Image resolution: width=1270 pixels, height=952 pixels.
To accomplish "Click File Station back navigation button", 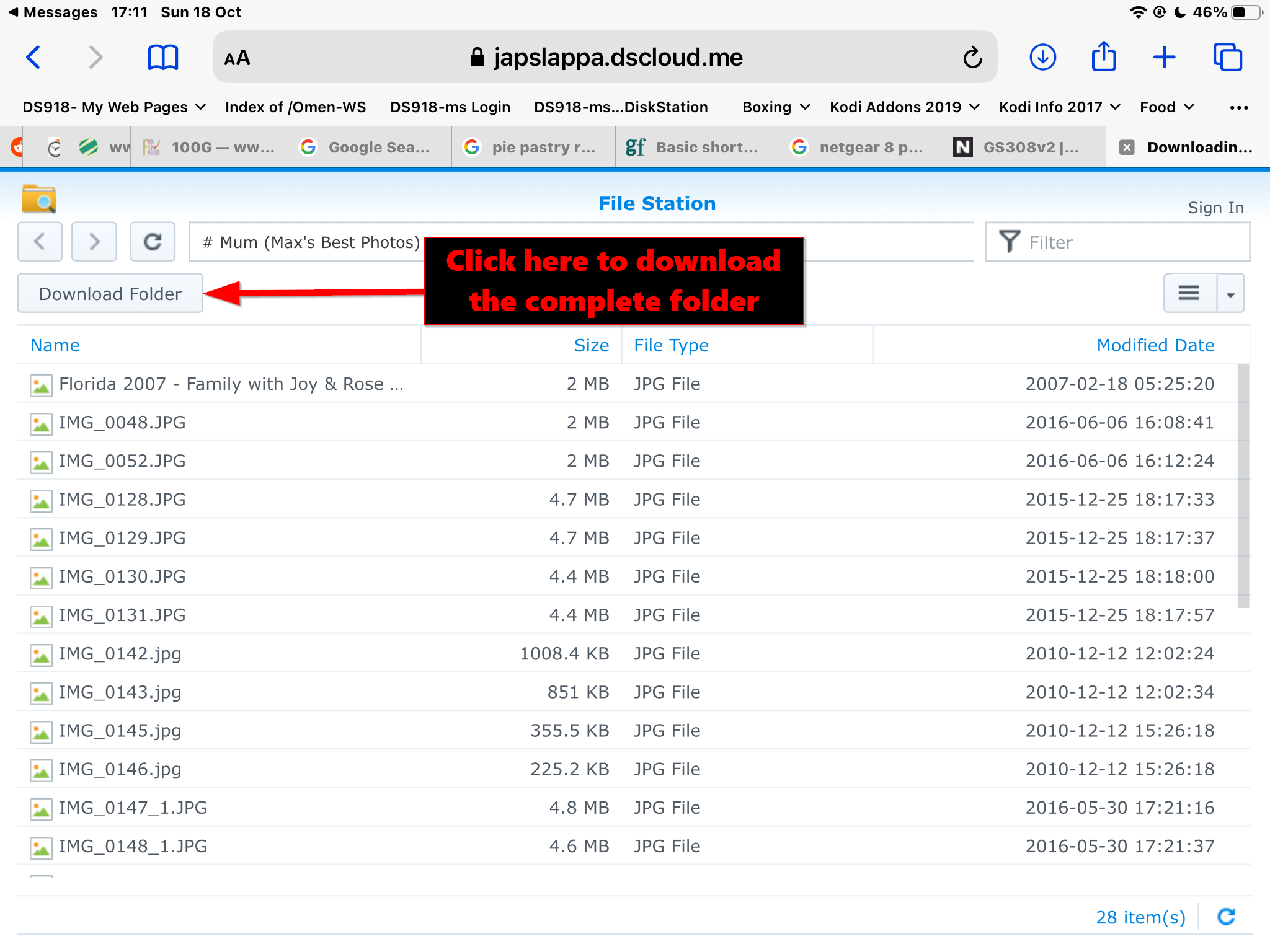I will pyautogui.click(x=40, y=241).
